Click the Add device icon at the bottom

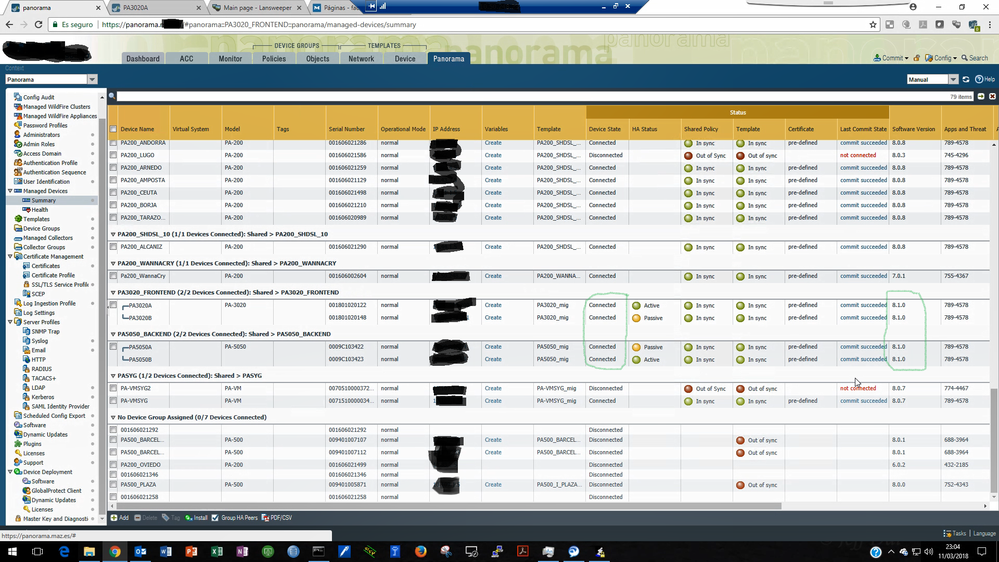click(x=114, y=518)
